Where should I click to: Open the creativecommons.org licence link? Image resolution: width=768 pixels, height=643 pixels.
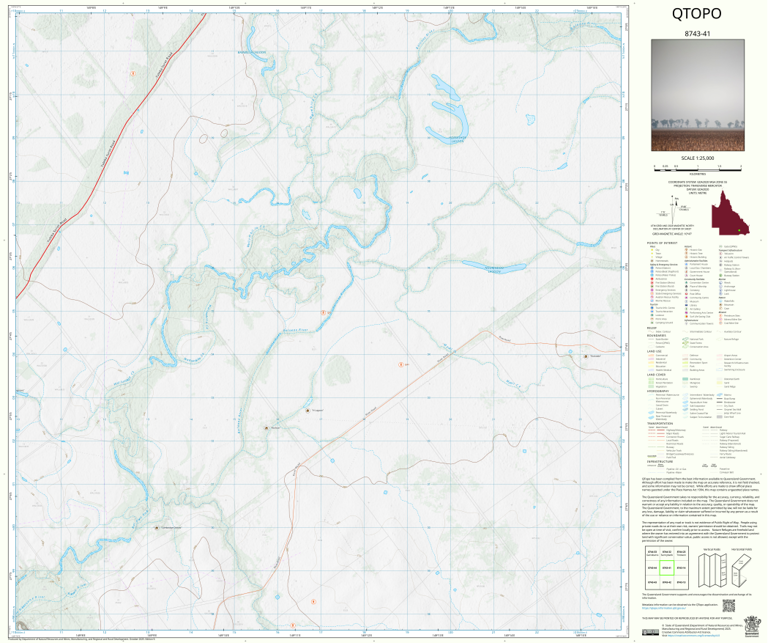[696, 636]
